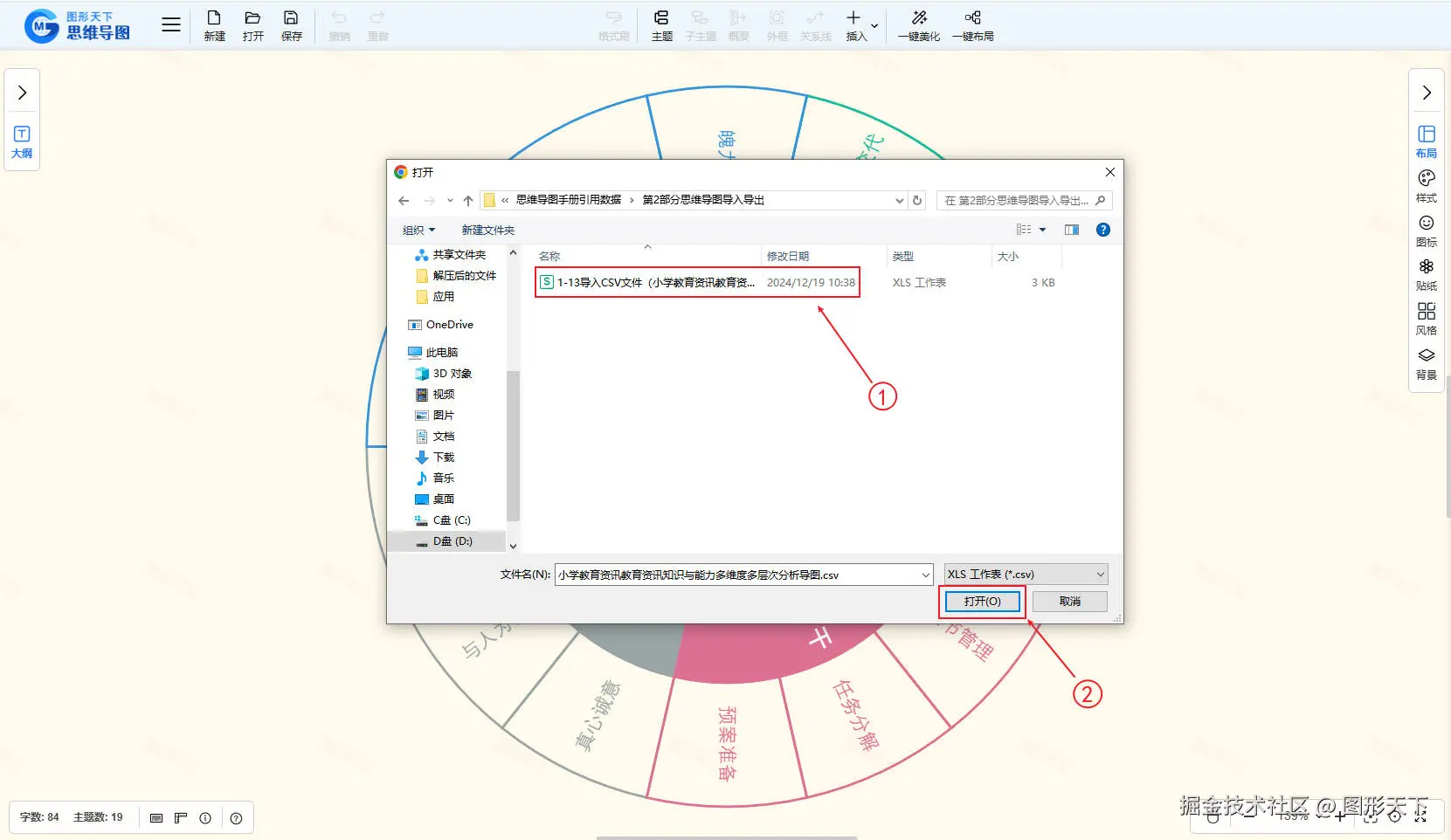Toggle the ruler icon in the status bar
The width and height of the screenshot is (1451, 840).
[181, 818]
